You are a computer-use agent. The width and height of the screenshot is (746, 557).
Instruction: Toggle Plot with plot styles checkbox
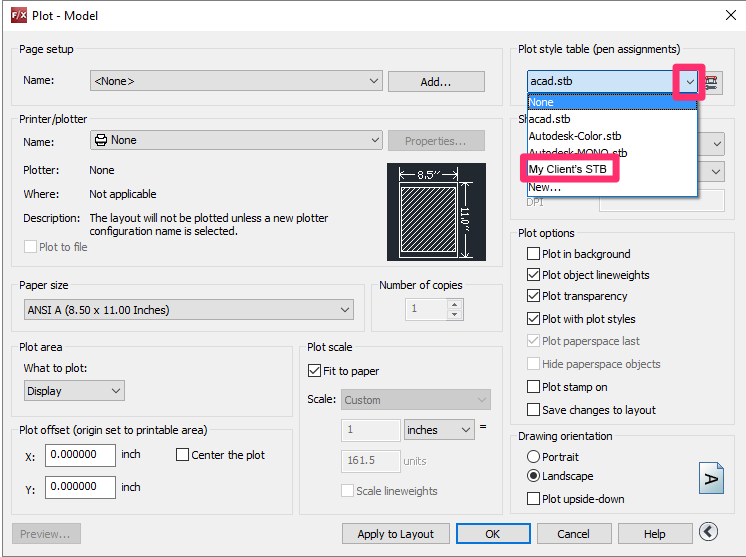[533, 318]
